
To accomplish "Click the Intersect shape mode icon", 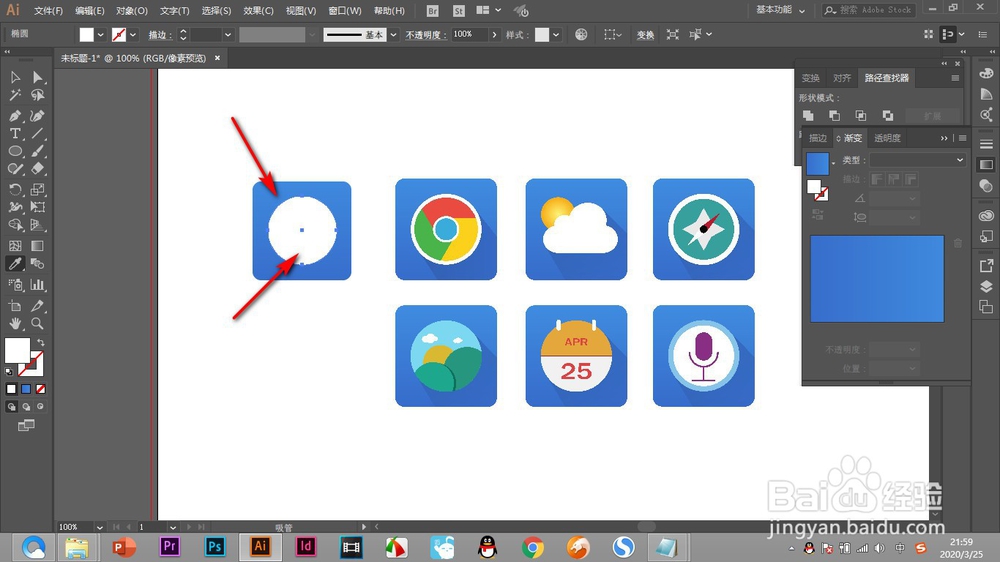I will 860,115.
